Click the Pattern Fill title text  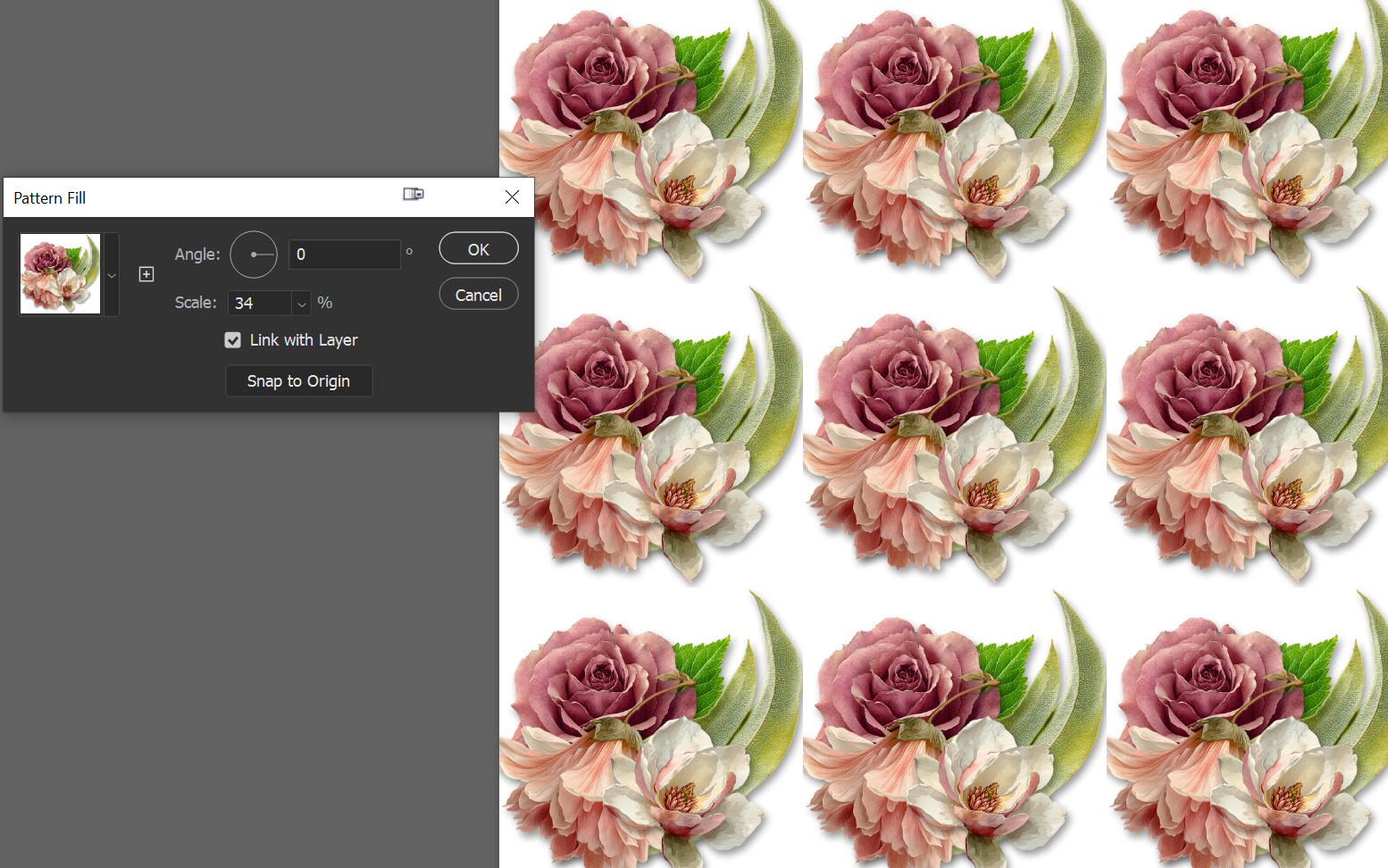click(x=50, y=198)
